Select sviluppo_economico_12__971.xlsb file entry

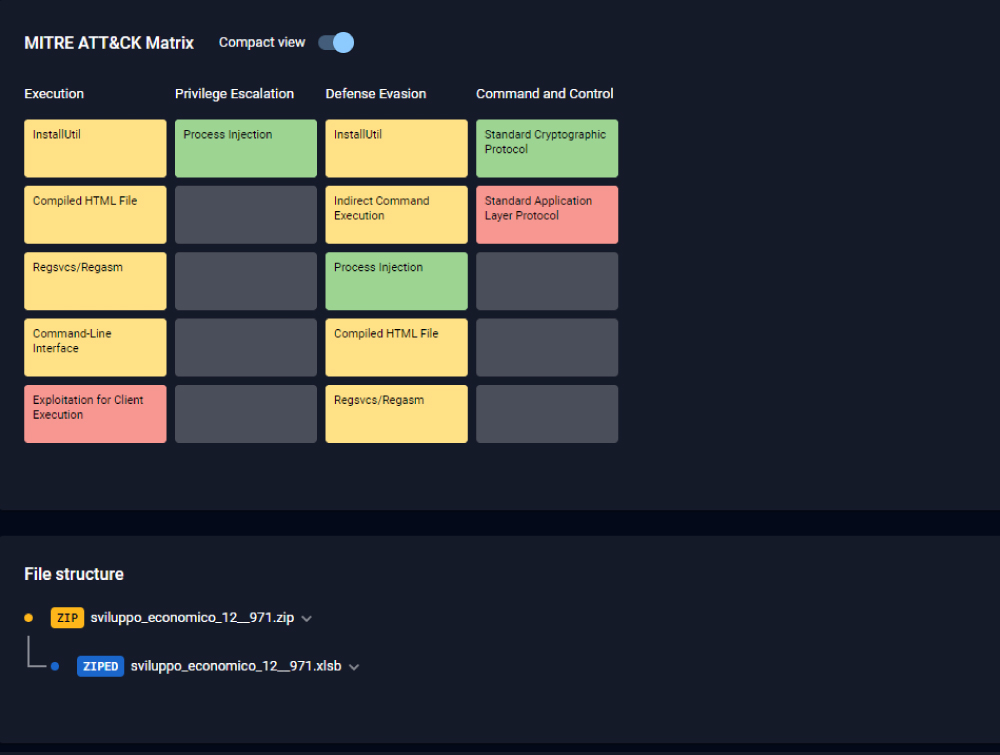pos(236,666)
